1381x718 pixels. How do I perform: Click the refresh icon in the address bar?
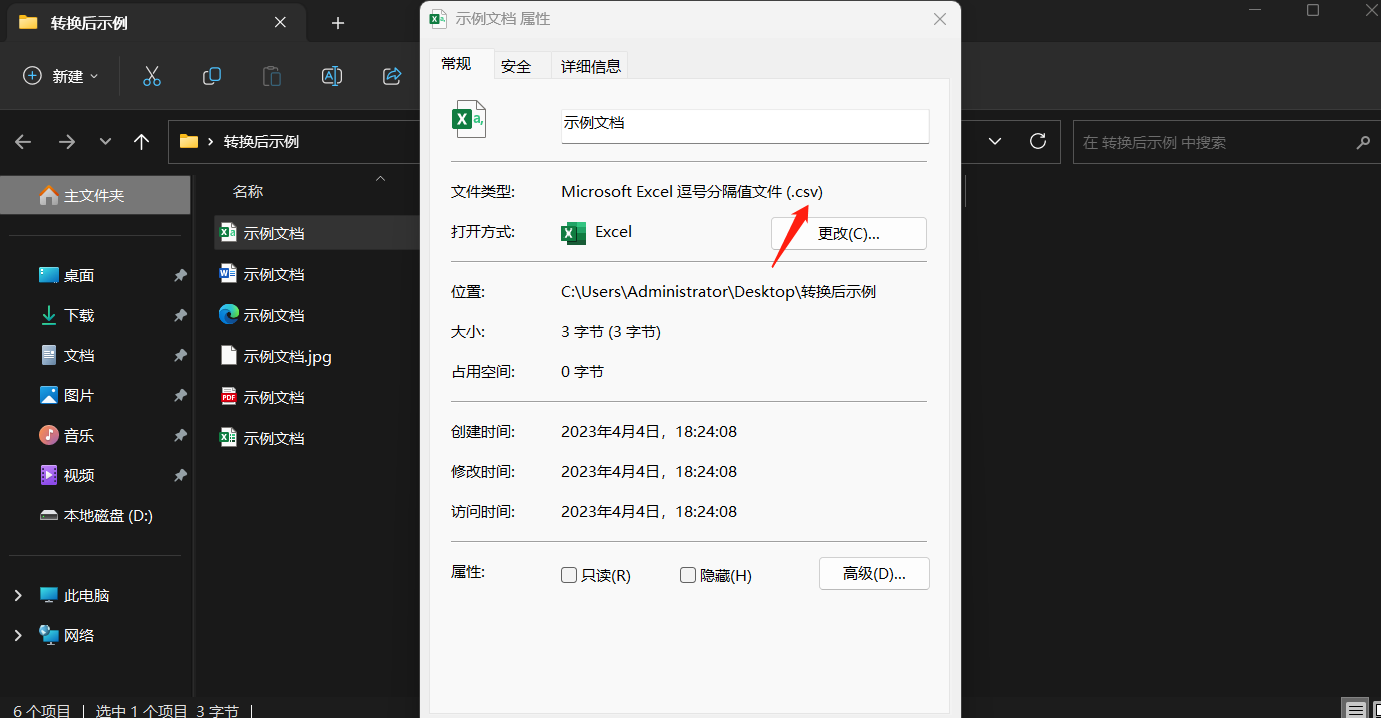click(1036, 141)
